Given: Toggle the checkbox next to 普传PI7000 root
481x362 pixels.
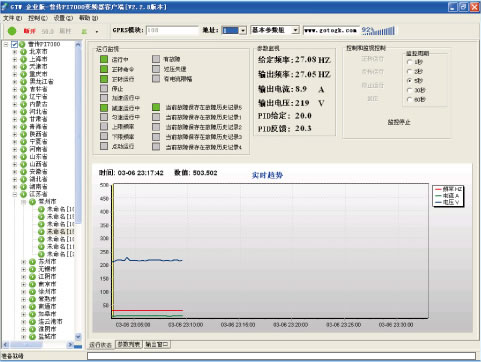Looking at the screenshot, I should coord(14,44).
